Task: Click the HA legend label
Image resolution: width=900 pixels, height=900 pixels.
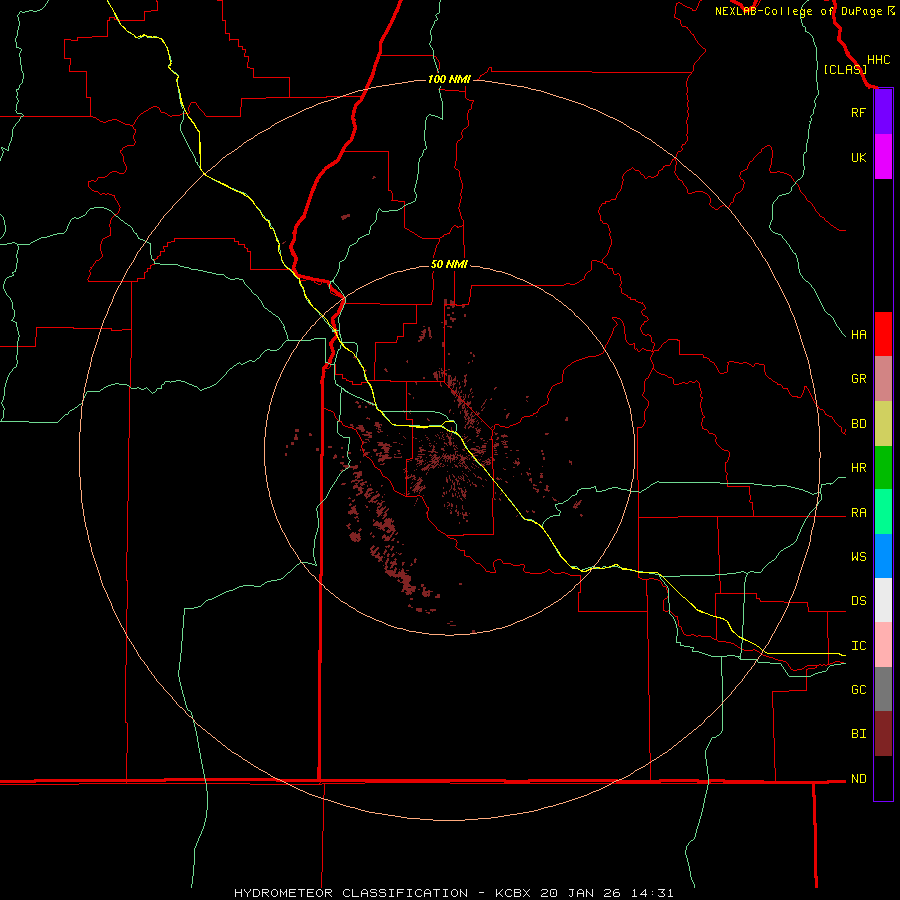Action: 858,334
